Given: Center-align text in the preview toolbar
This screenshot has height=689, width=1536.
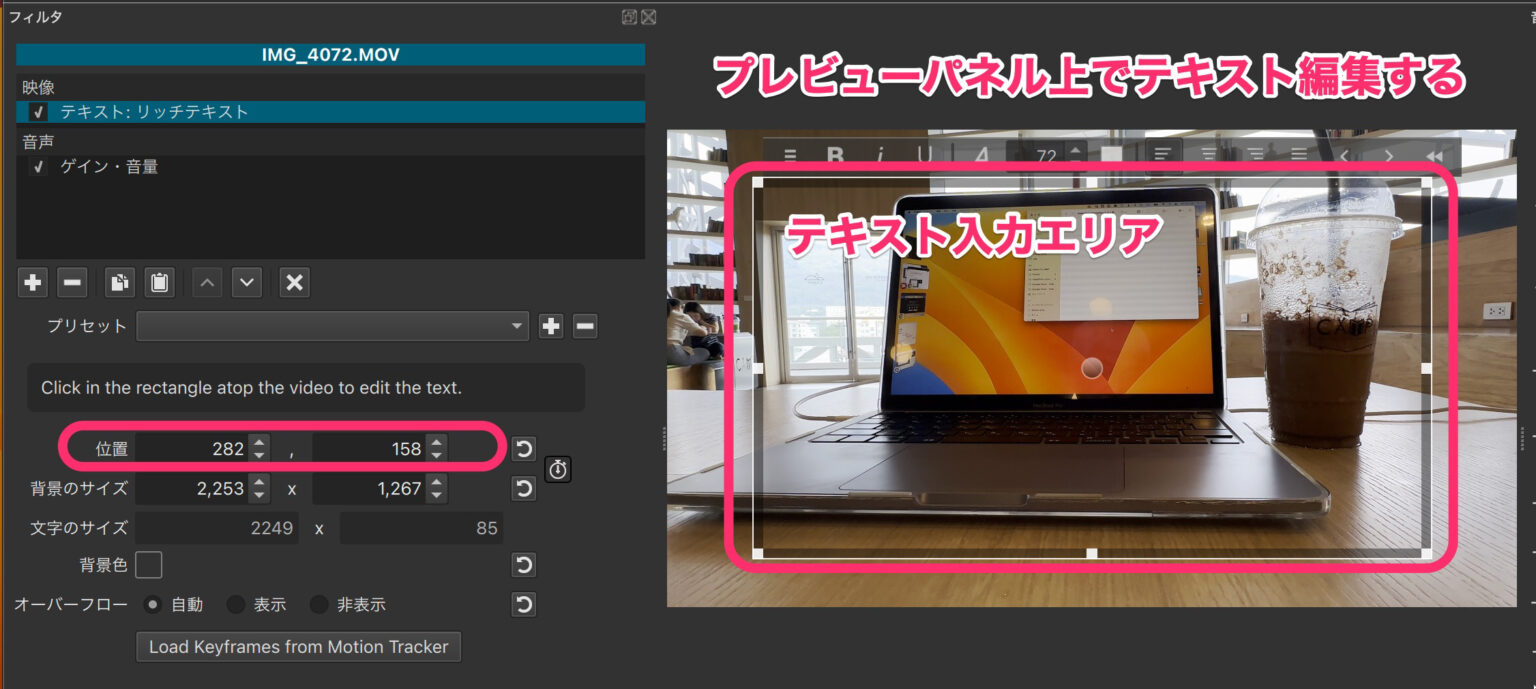Looking at the screenshot, I should point(1206,152).
